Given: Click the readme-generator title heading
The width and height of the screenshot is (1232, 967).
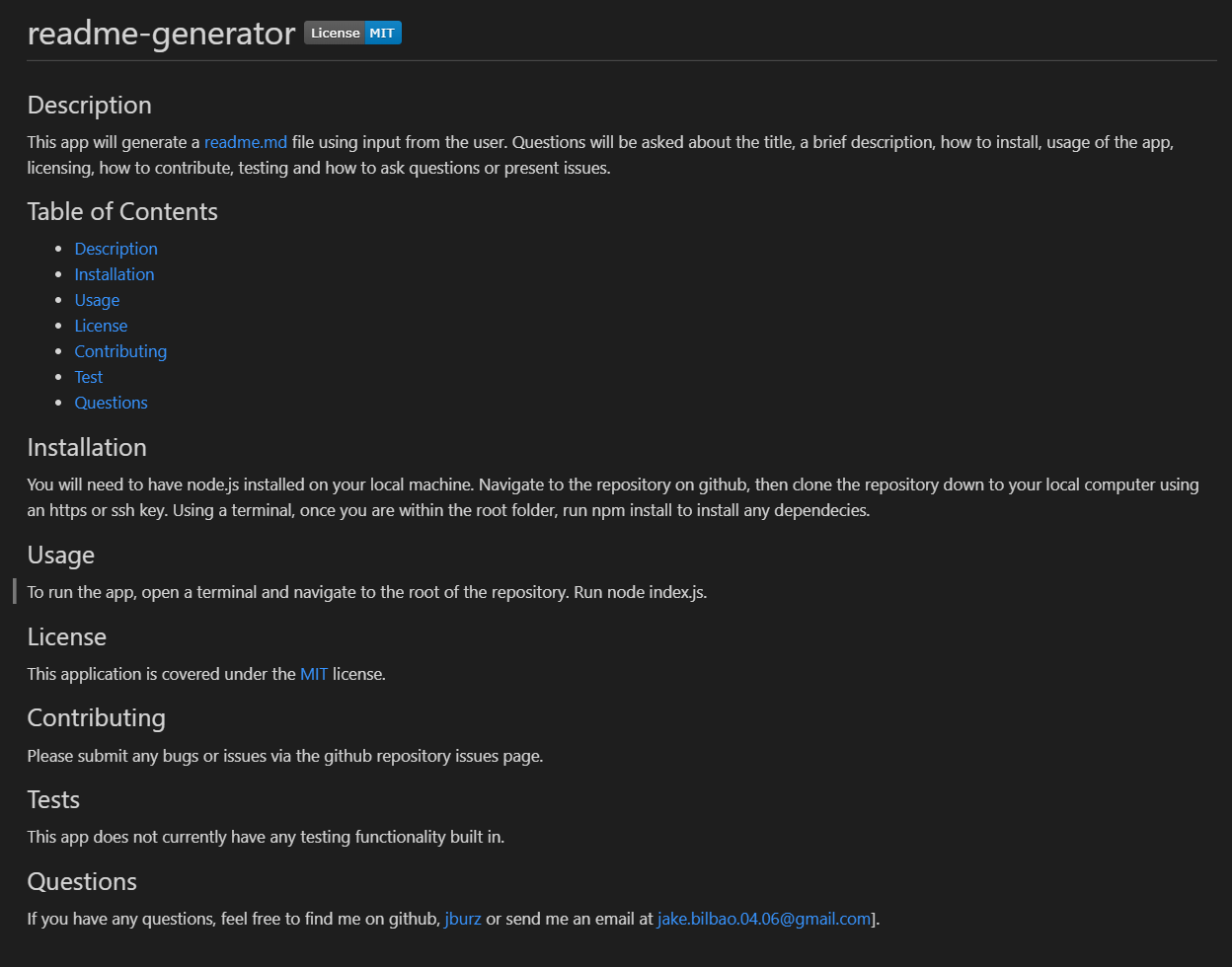Looking at the screenshot, I should pos(161,34).
